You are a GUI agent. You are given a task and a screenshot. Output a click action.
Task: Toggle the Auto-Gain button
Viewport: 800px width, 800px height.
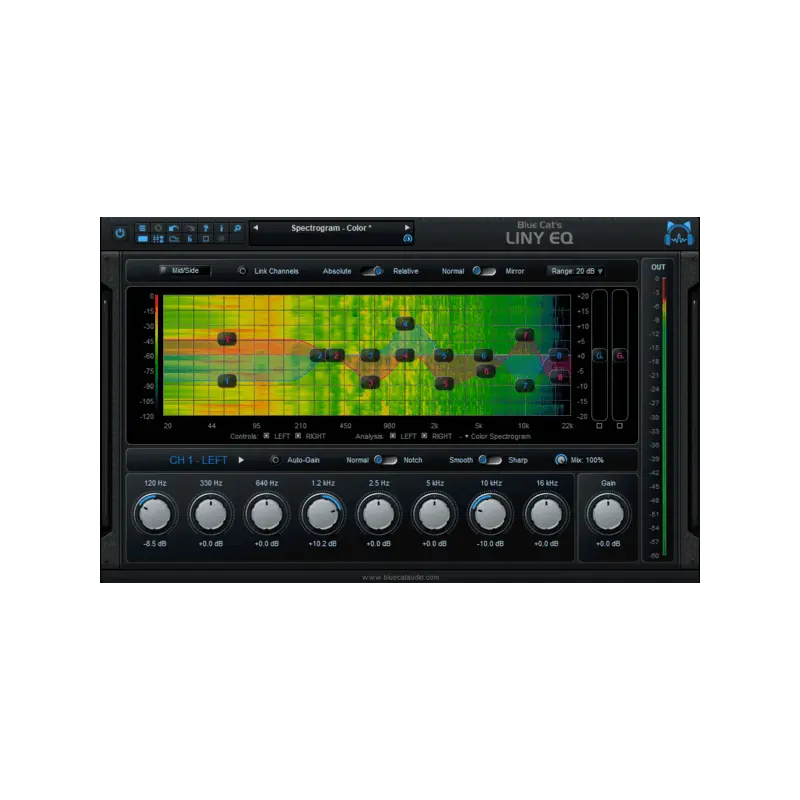275,460
